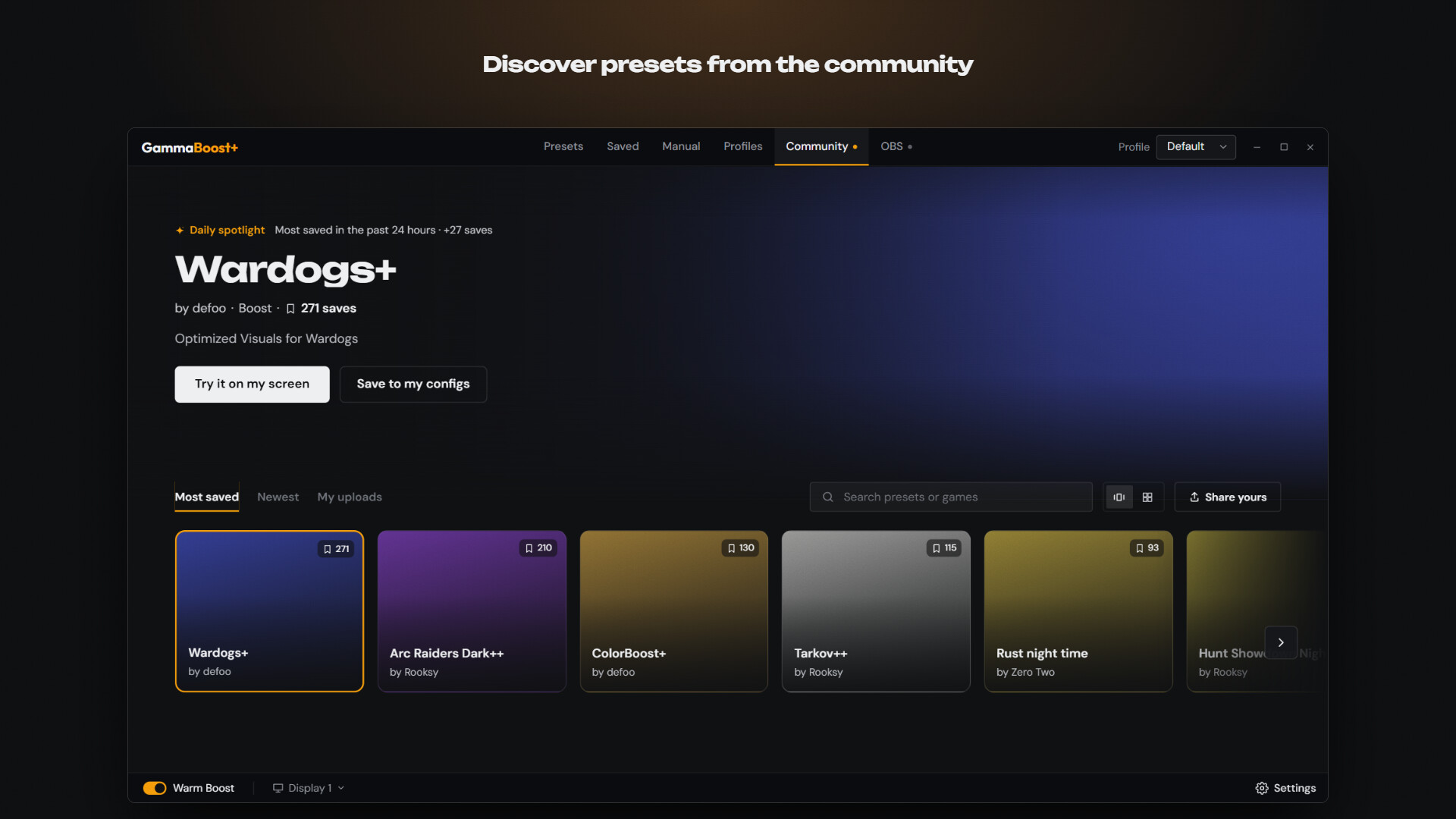Open the OBS tab
The width and height of the screenshot is (1456, 819).
[896, 146]
